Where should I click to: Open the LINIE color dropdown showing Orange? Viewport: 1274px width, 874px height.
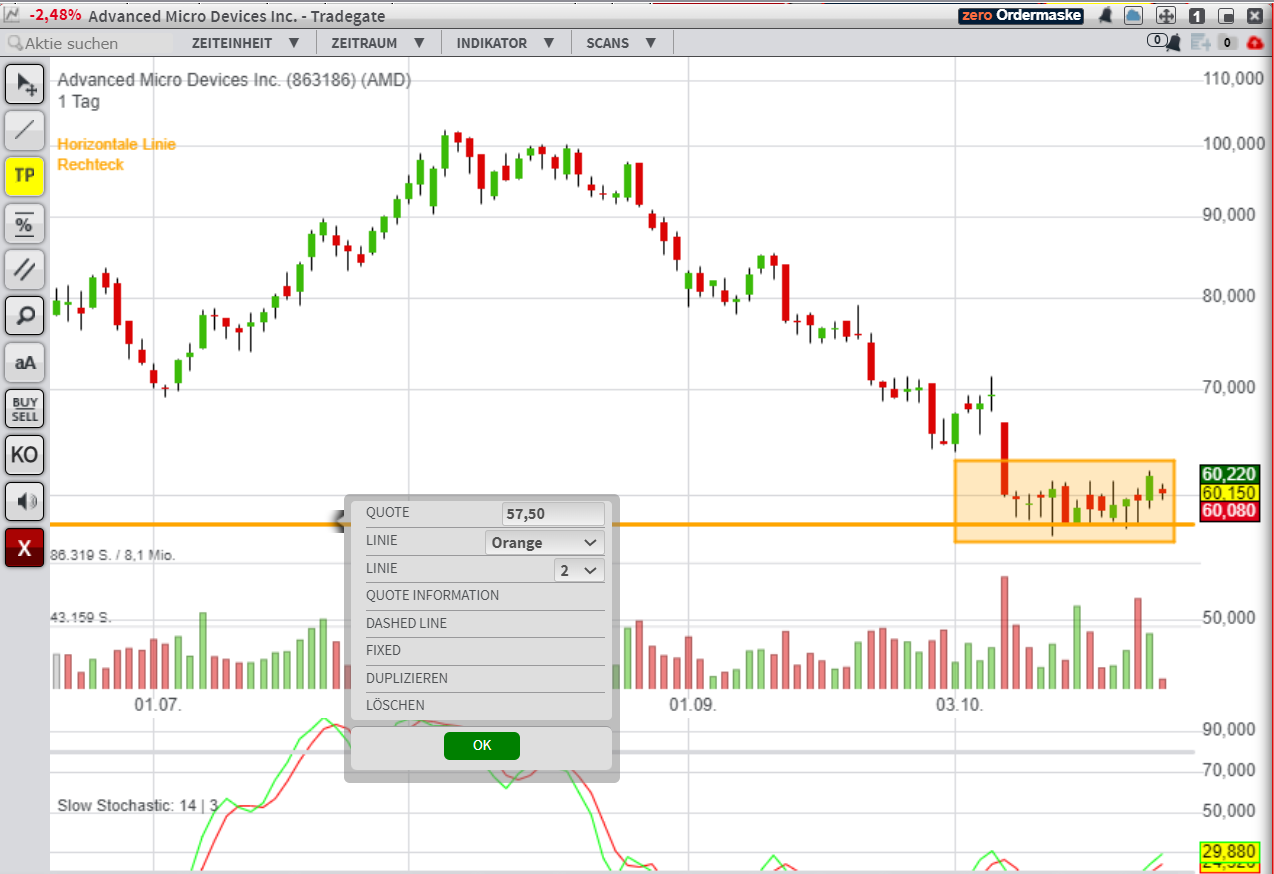coord(544,542)
